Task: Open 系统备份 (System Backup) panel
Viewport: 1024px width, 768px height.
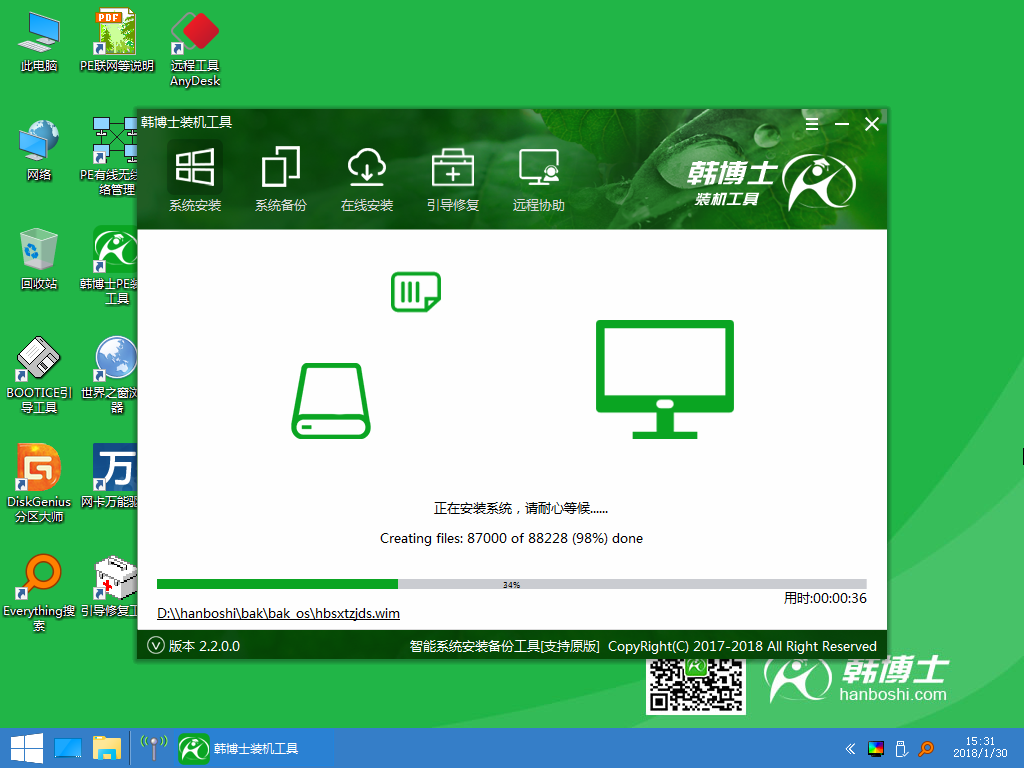Action: (x=281, y=178)
